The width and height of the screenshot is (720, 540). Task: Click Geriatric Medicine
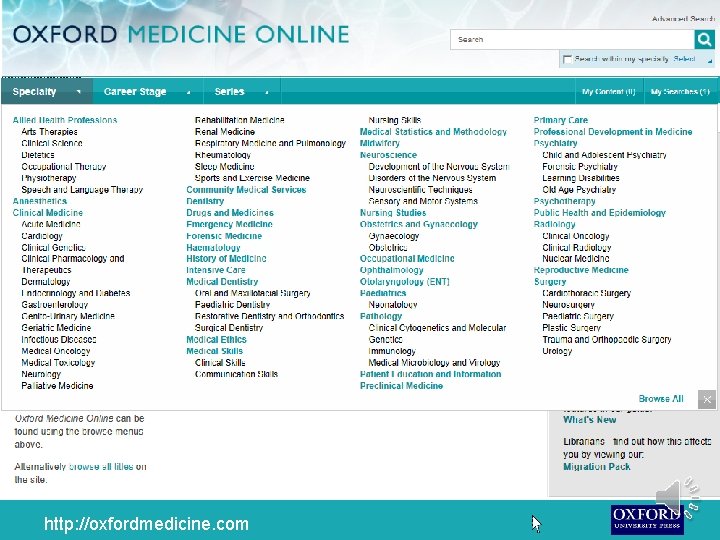tap(56, 328)
